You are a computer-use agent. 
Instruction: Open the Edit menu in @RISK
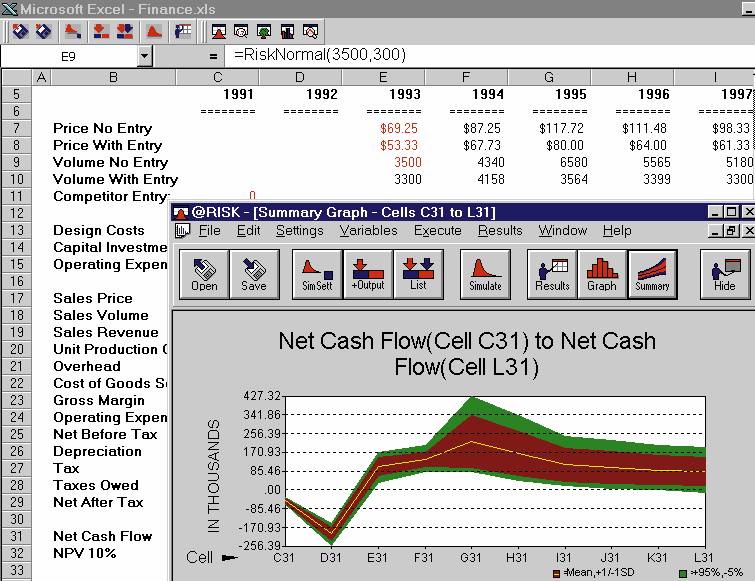pyautogui.click(x=248, y=231)
